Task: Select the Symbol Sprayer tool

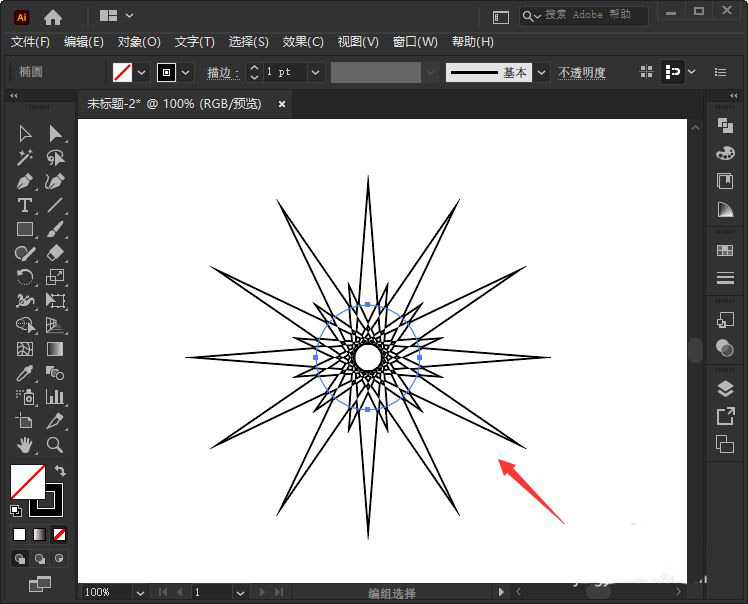Action: coord(25,397)
